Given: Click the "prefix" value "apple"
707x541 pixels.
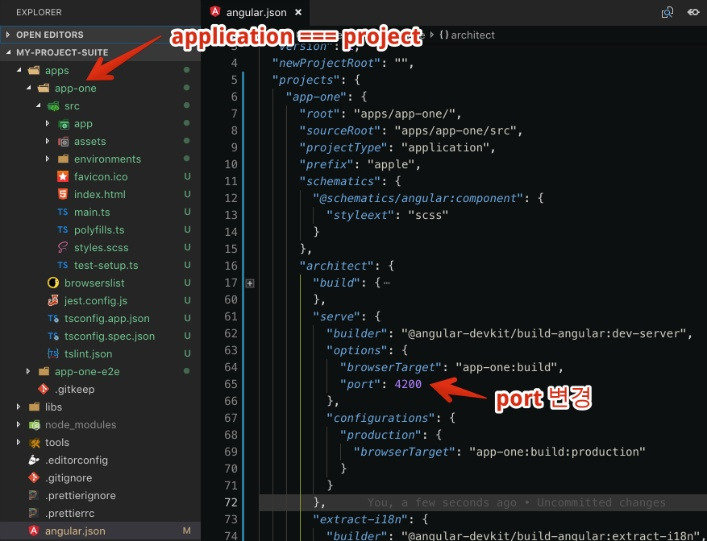Looking at the screenshot, I should click(x=391, y=165).
